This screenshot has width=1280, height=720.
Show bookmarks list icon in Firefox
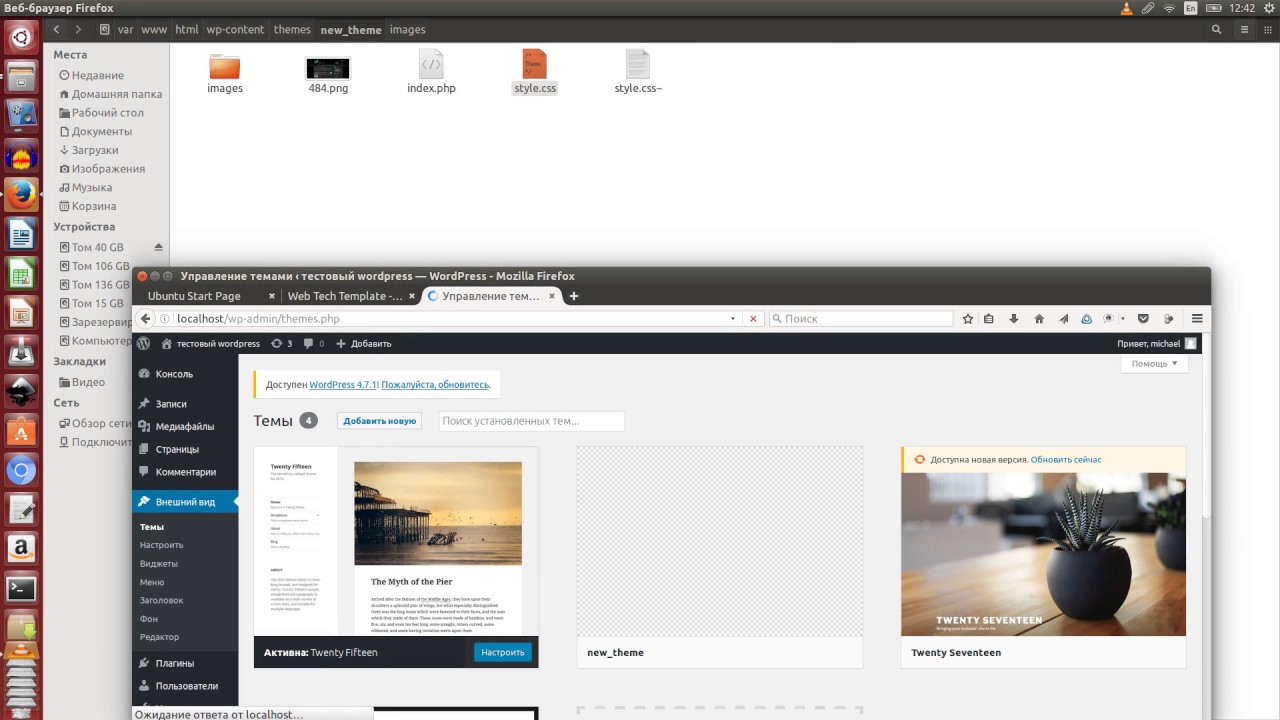989,319
